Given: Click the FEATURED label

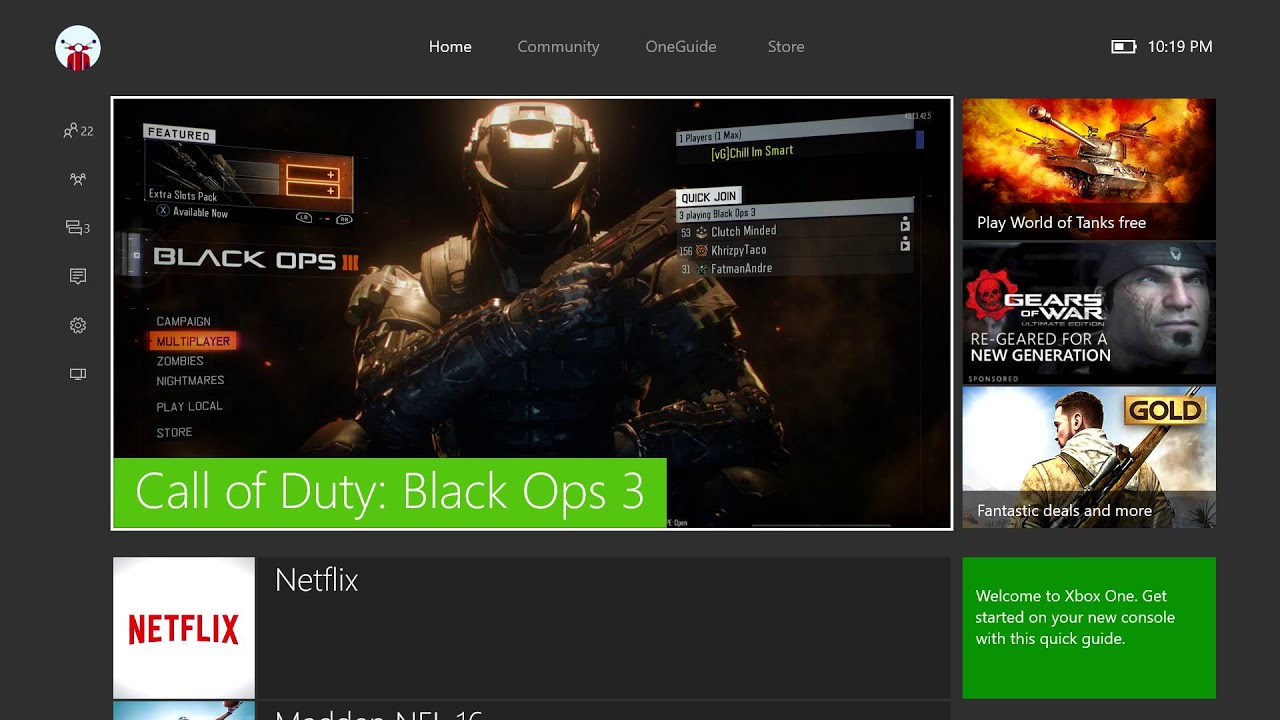Looking at the screenshot, I should [179, 134].
